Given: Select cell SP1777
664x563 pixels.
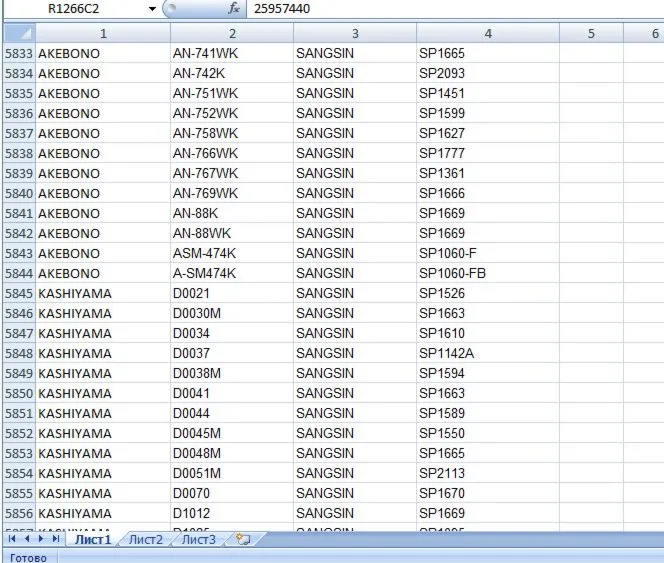Looking at the screenshot, I should point(488,153).
